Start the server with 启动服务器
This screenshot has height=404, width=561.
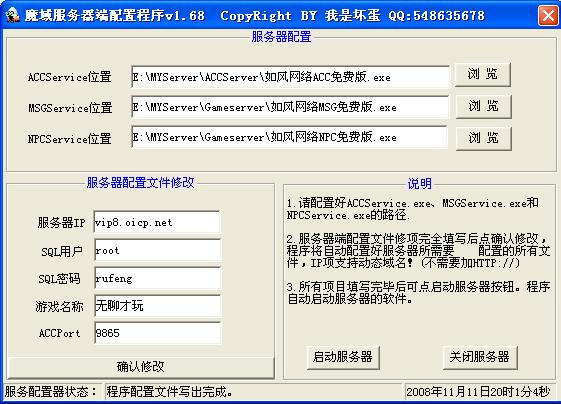(x=343, y=357)
